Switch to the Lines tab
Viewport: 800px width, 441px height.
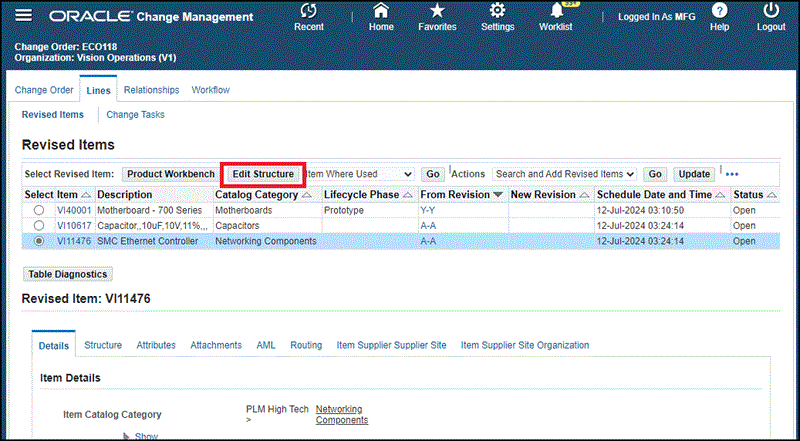(98, 90)
